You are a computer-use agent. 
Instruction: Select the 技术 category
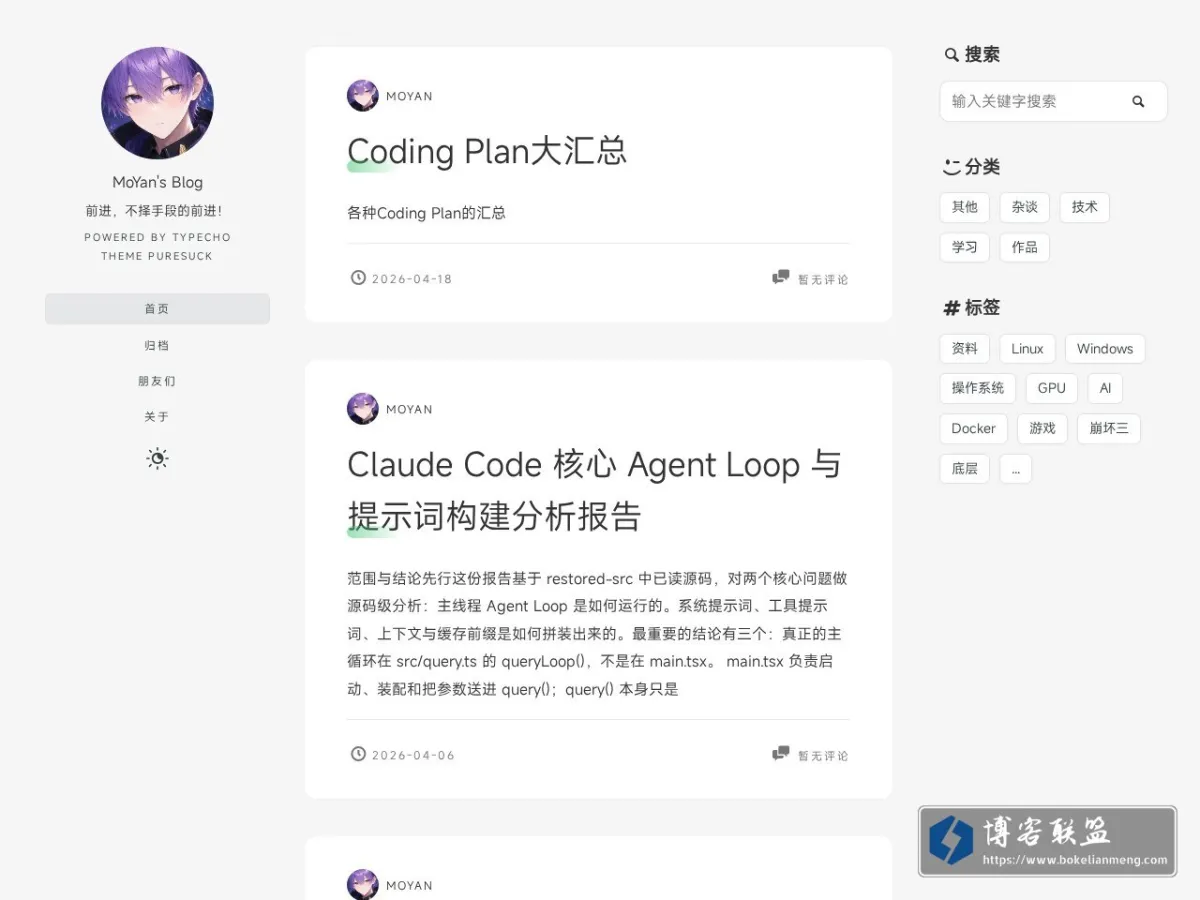point(1085,207)
